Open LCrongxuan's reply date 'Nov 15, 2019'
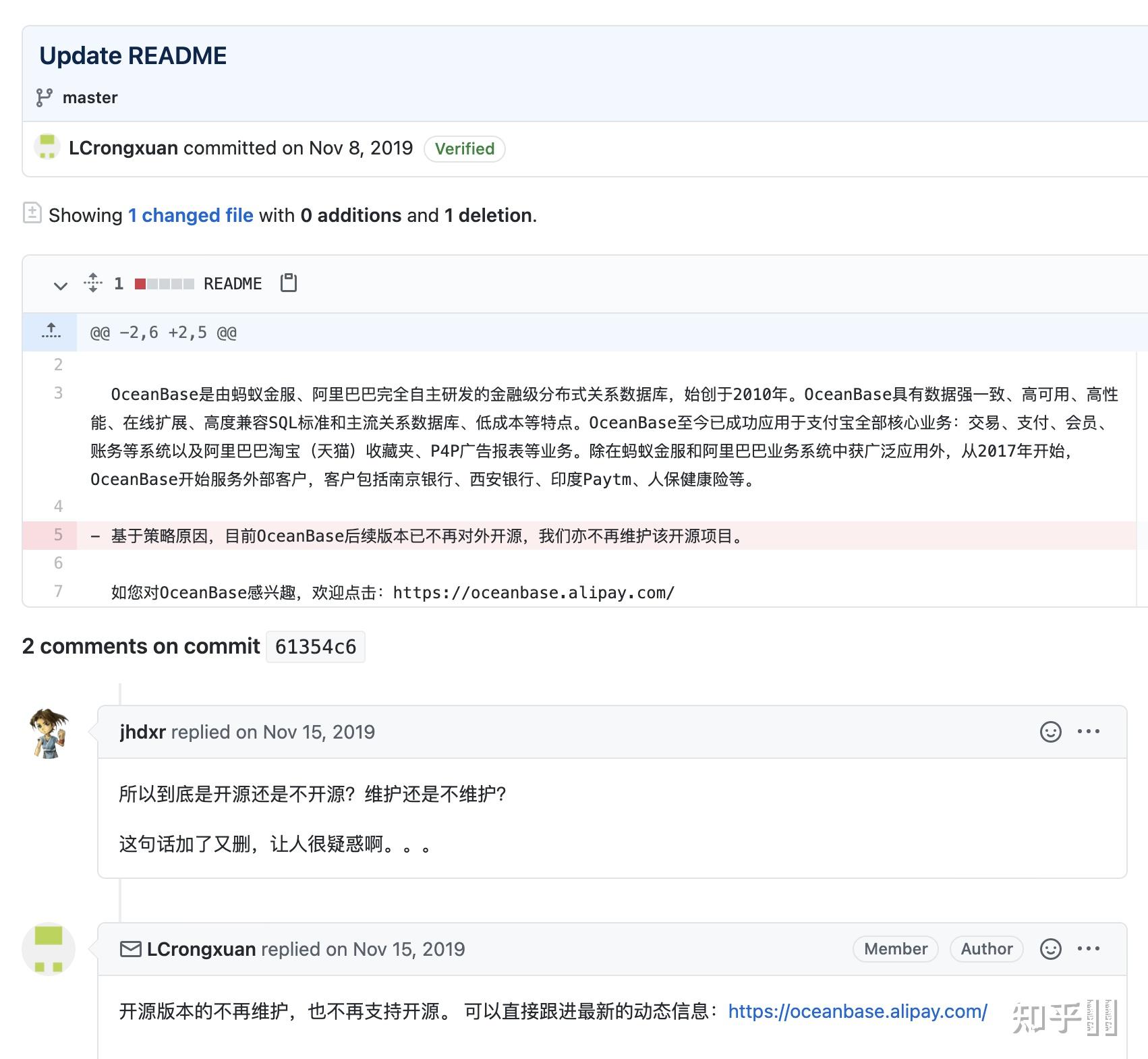Screen dimensions: 1148x1059 [x=409, y=949]
